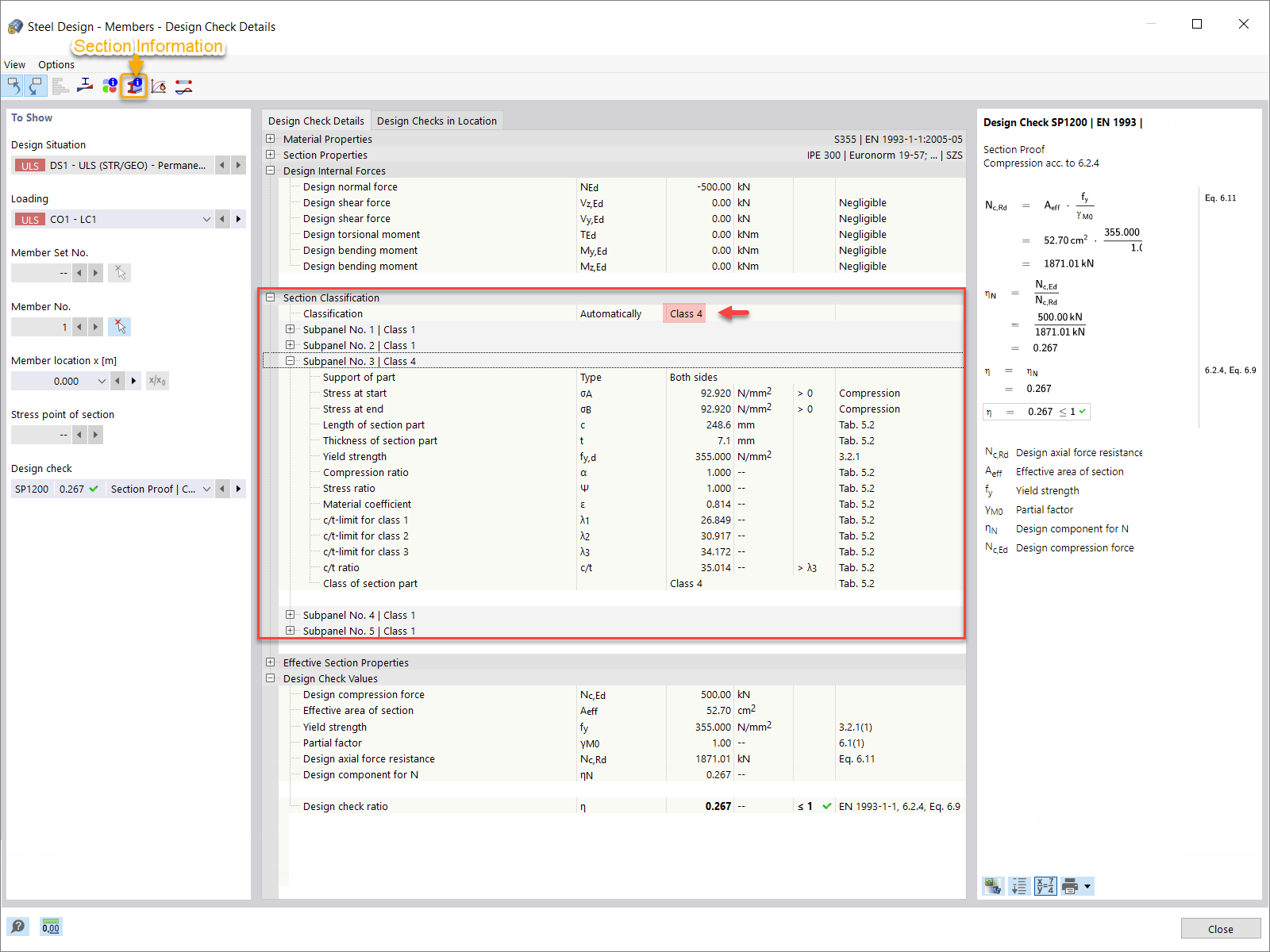Collapse Subpanel No. 3 Class 4
Image resolution: width=1270 pixels, height=952 pixels.
[x=291, y=361]
